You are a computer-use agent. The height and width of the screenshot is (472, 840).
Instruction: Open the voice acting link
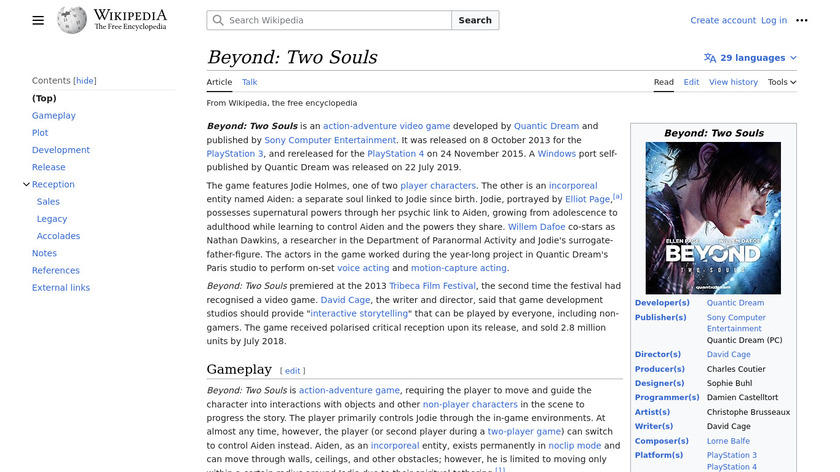(x=363, y=268)
